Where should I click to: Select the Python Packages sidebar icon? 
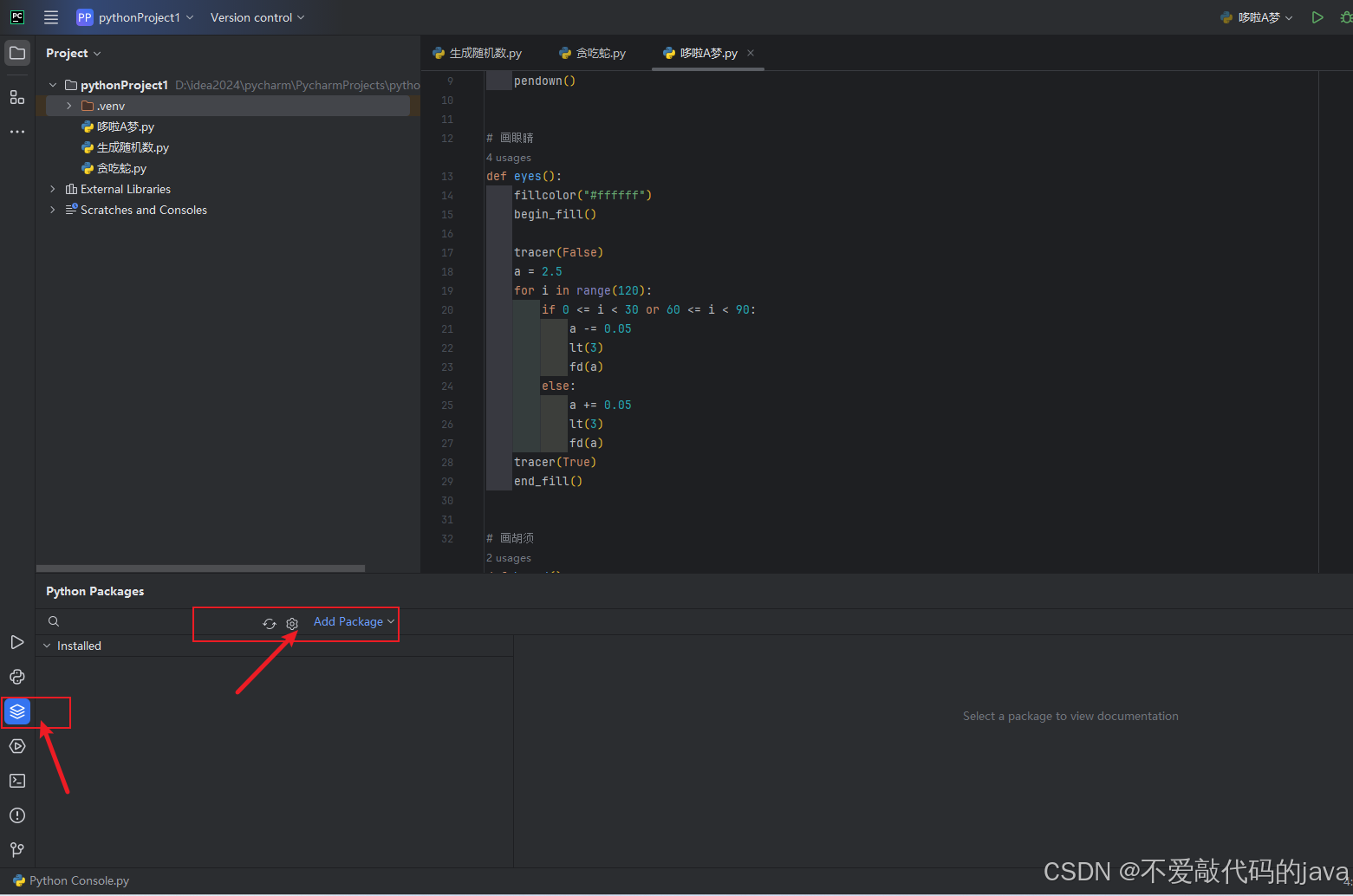(x=16, y=711)
